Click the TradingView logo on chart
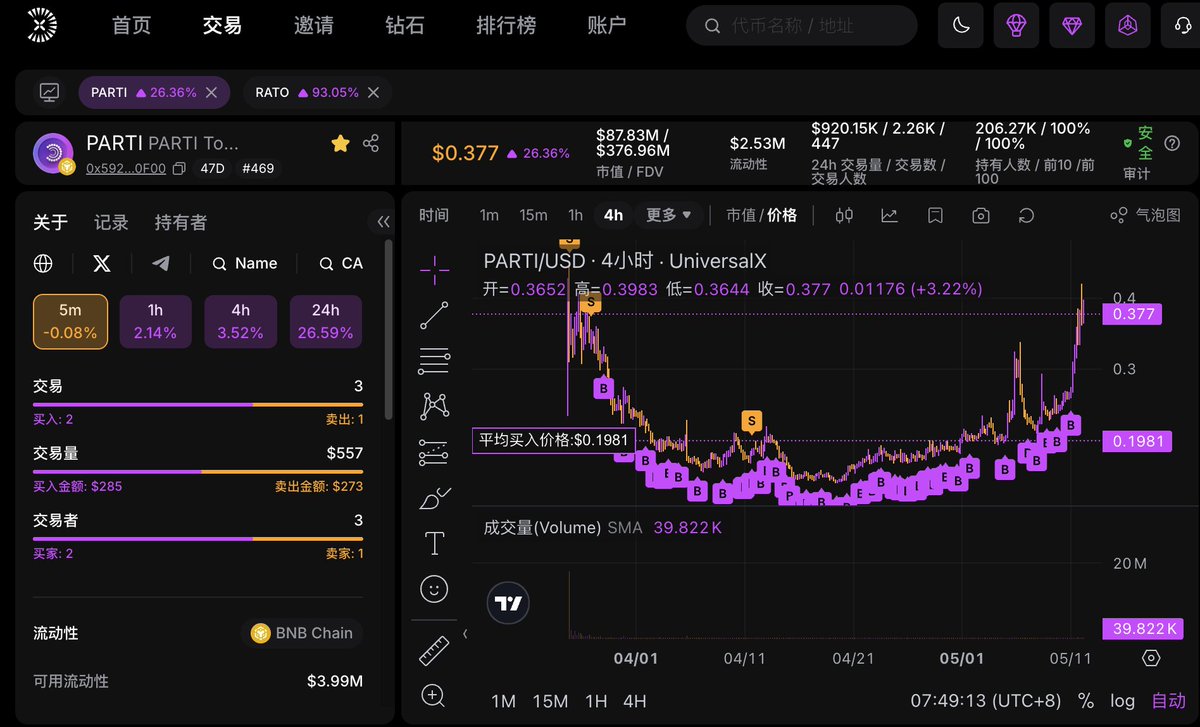 coord(509,604)
